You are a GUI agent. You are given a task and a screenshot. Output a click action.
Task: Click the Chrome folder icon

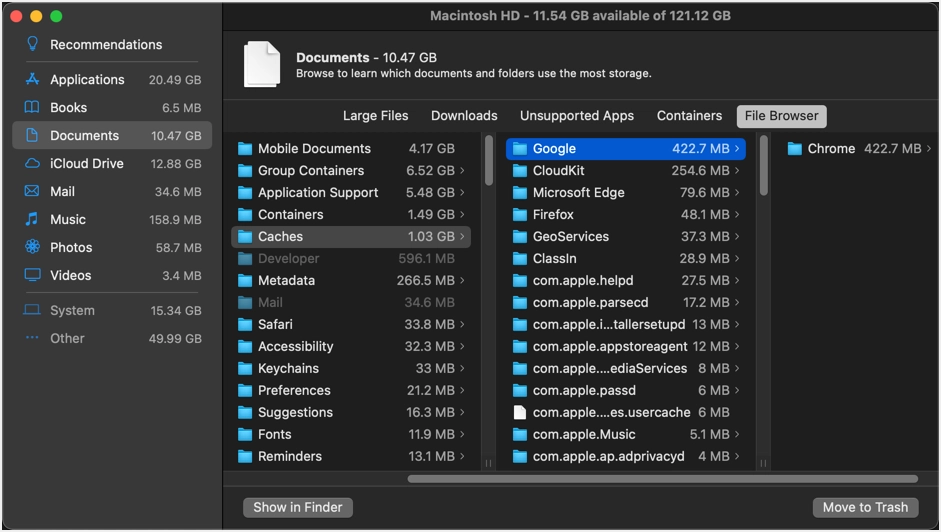[x=795, y=148]
